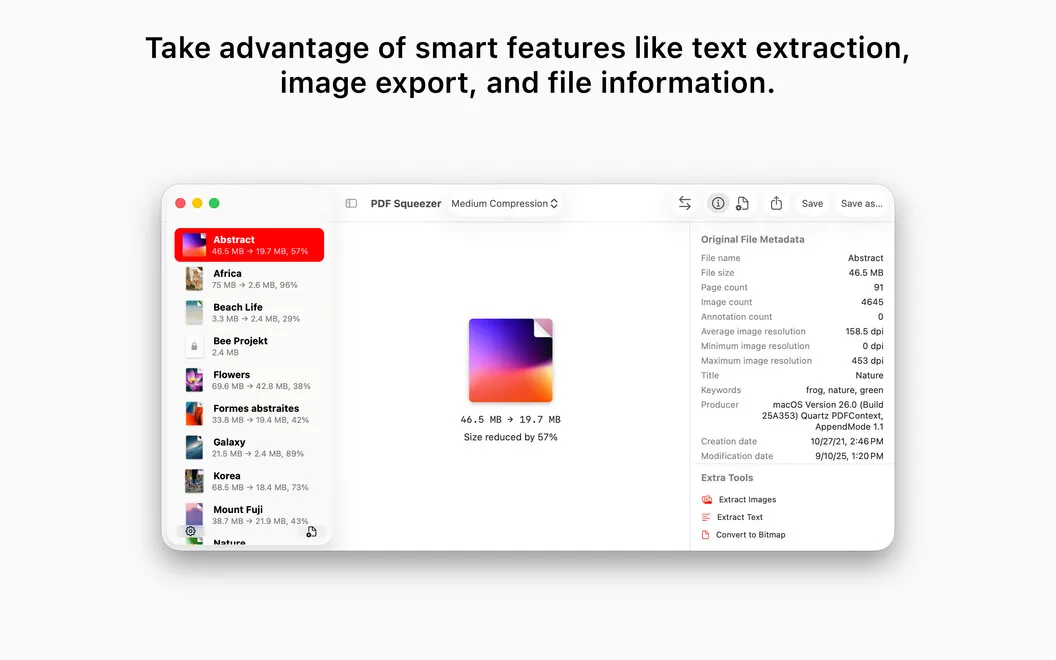The width and height of the screenshot is (1056, 660).
Task: Click the Africa thumbnail icon
Action: pos(194,279)
